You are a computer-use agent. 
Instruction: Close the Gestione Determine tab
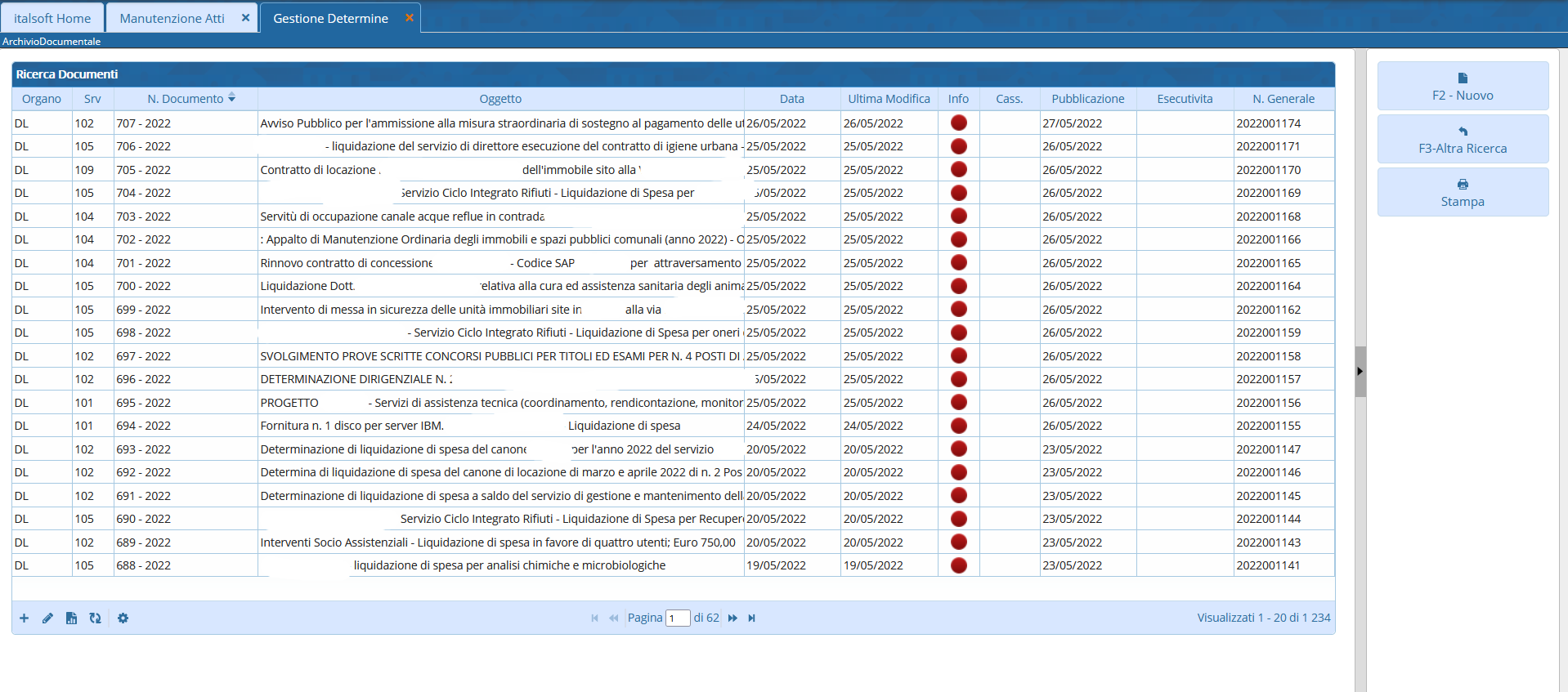(x=410, y=18)
